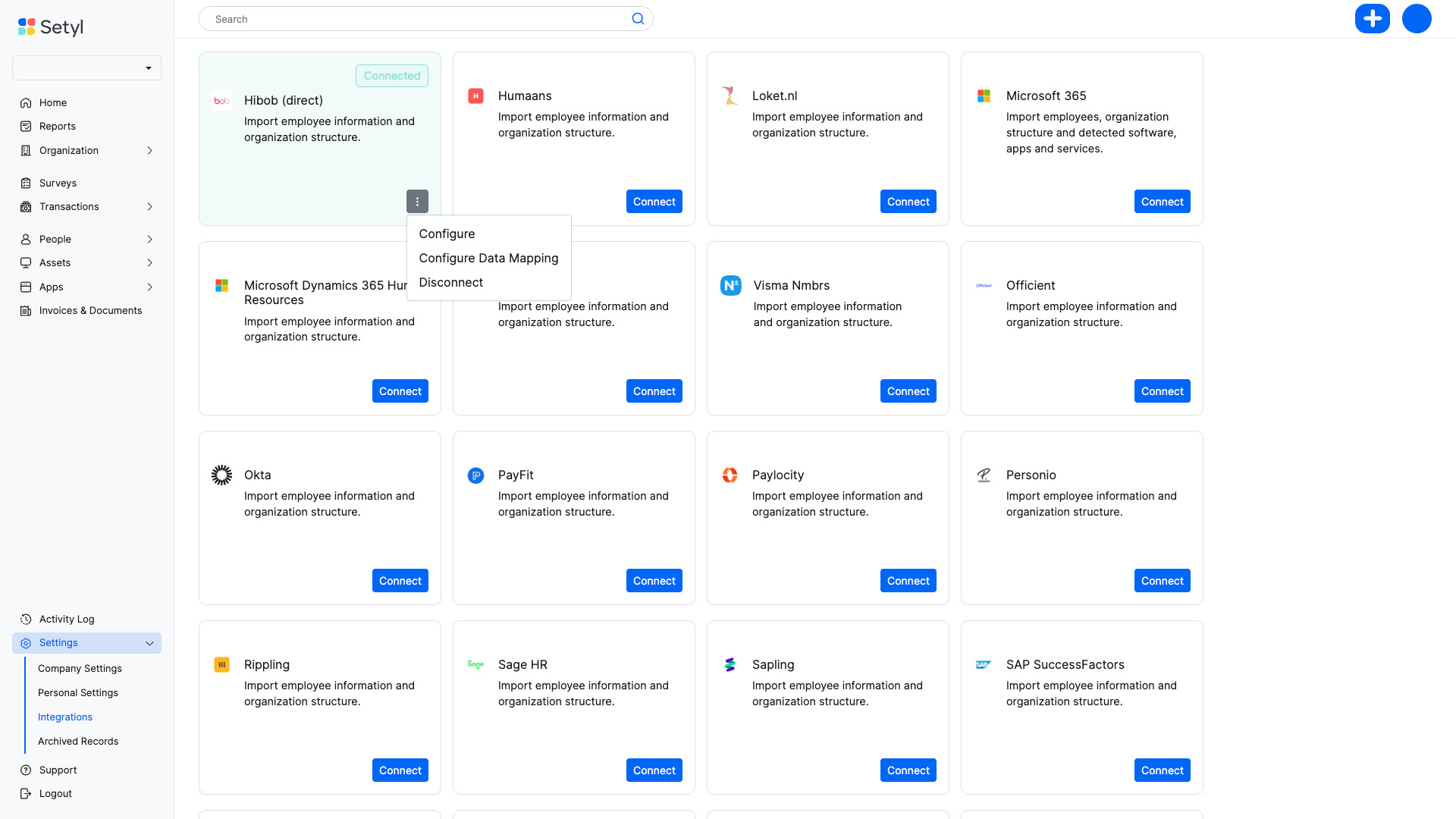This screenshot has width=1456, height=819.
Task: Click the user avatar circle
Action: [x=1416, y=19]
